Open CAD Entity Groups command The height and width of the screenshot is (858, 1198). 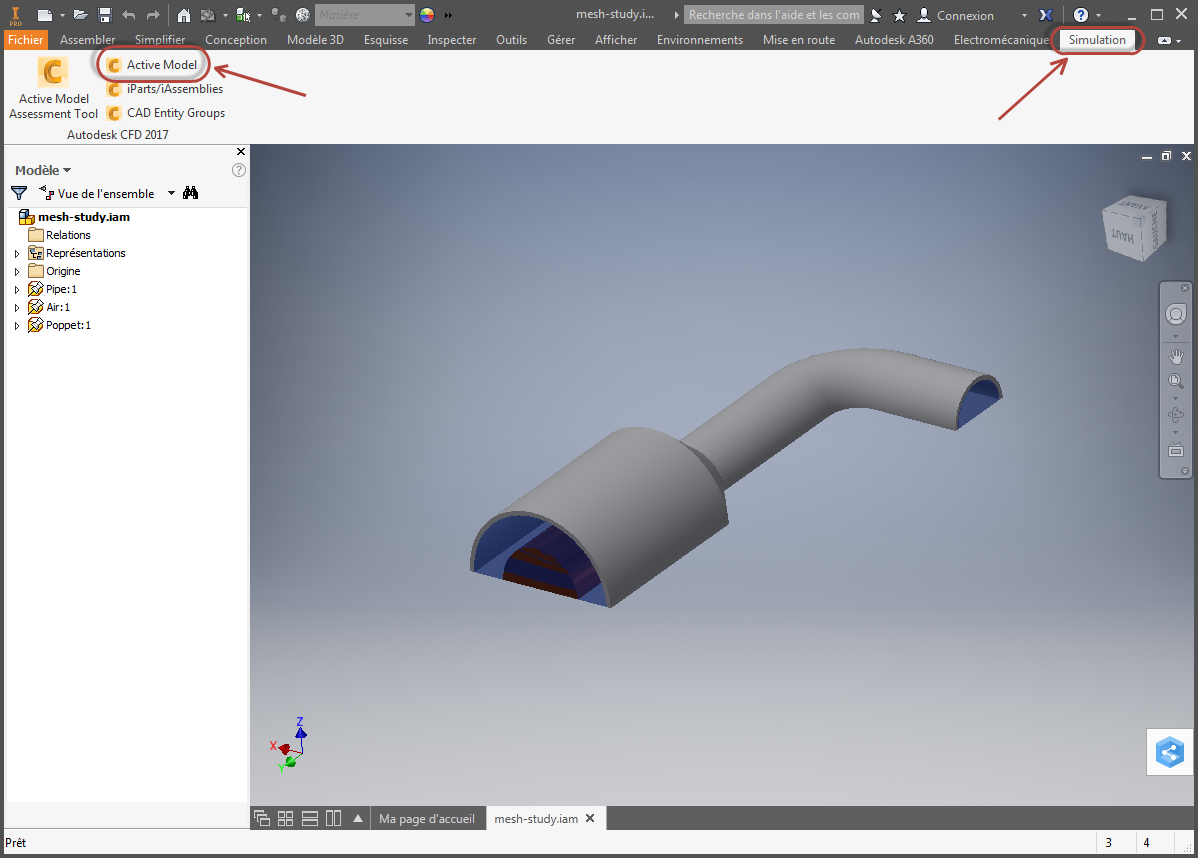coord(166,113)
